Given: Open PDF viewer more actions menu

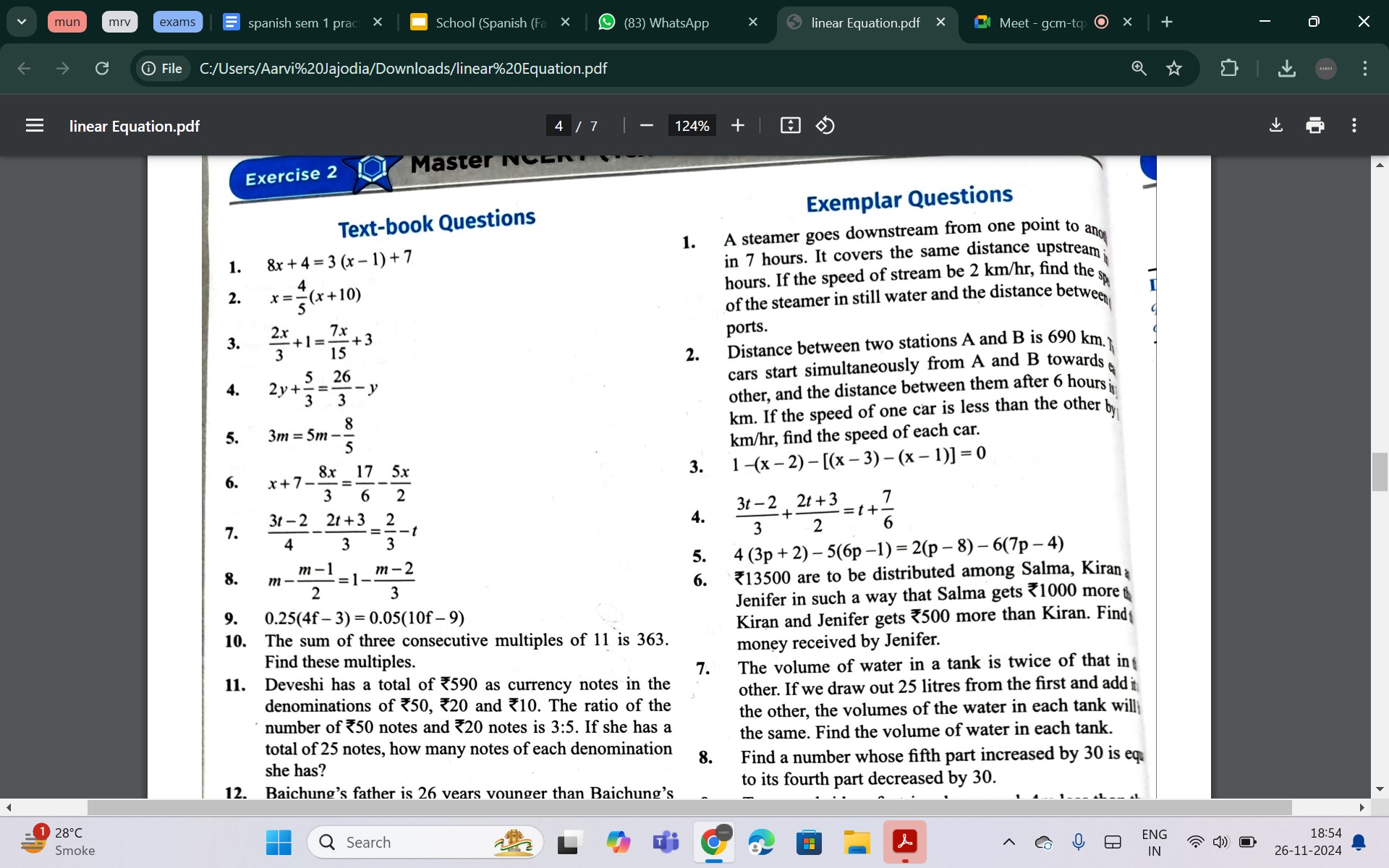Looking at the screenshot, I should (1354, 126).
